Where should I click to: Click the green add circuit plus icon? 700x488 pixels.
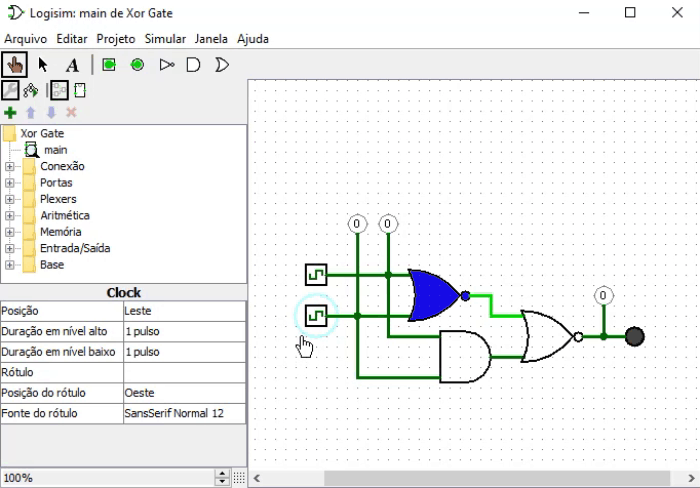click(x=10, y=113)
